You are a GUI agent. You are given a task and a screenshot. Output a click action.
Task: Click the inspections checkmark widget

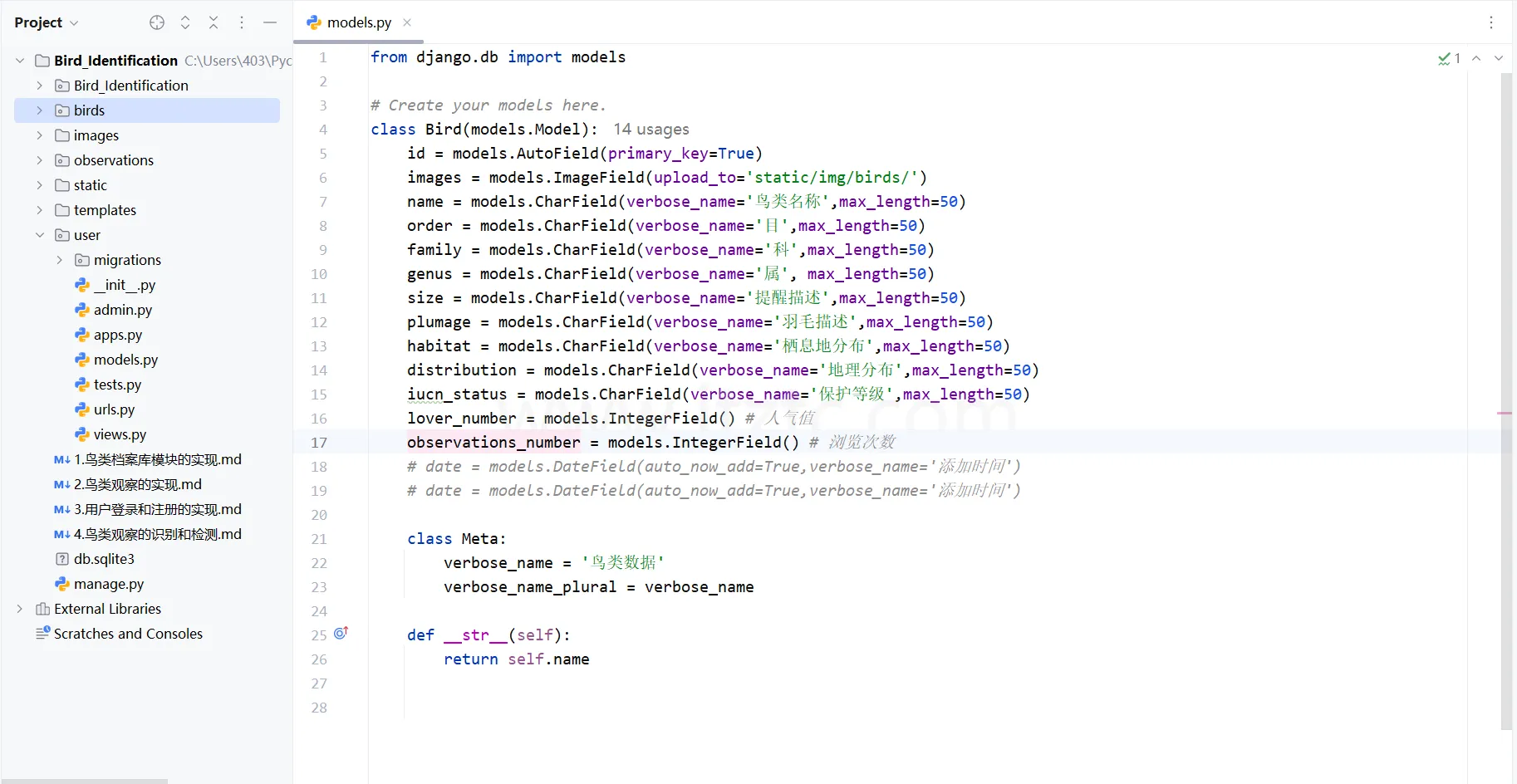1449,58
